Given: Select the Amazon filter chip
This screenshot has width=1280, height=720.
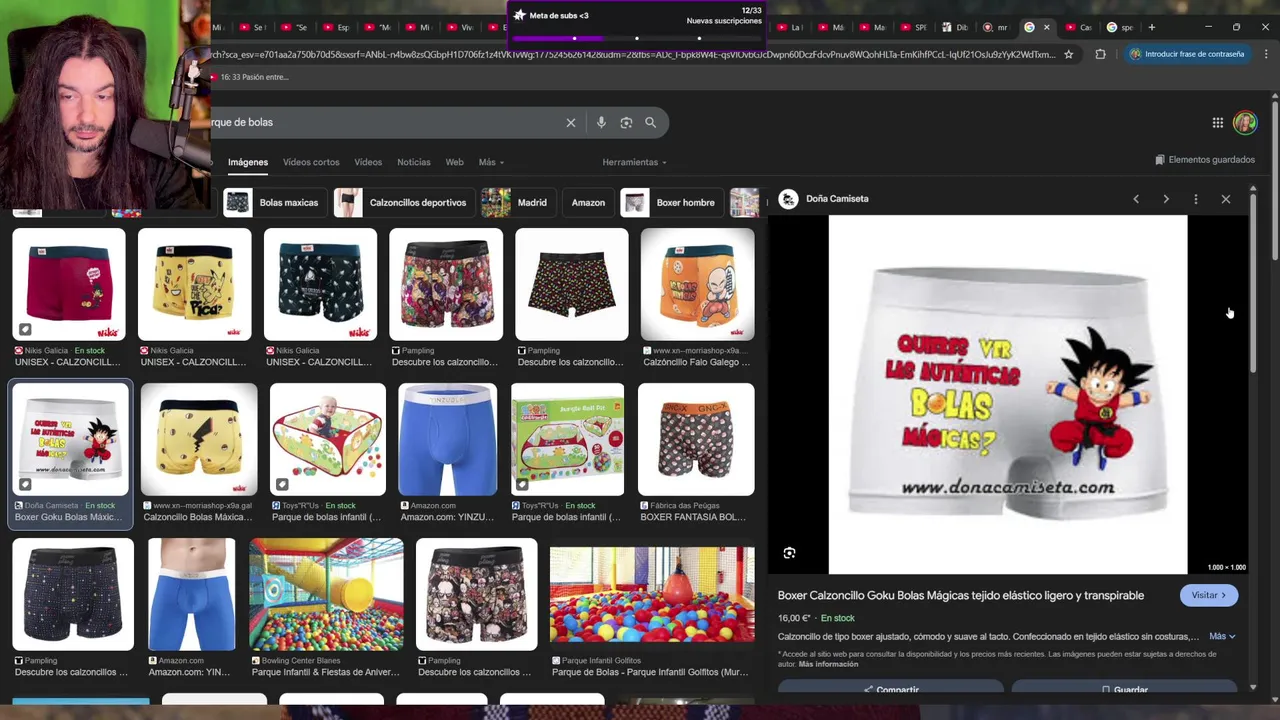Looking at the screenshot, I should pyautogui.click(x=588, y=203).
